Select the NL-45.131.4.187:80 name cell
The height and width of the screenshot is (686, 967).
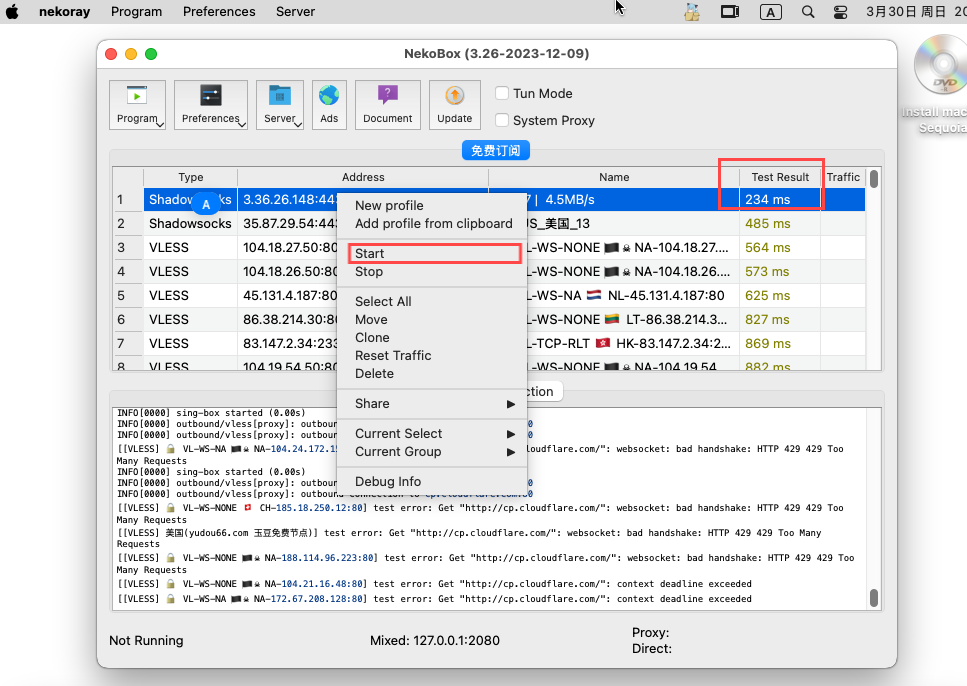633,295
